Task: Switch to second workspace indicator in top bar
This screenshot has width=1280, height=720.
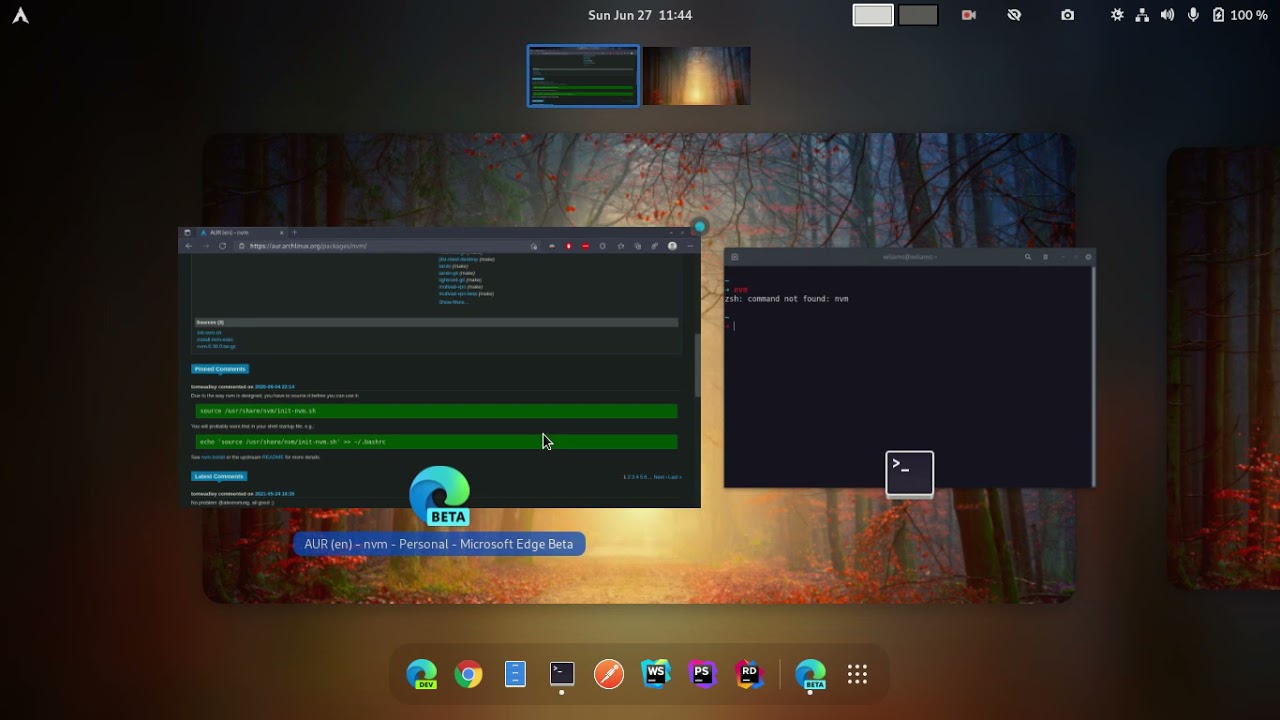Action: (x=918, y=15)
